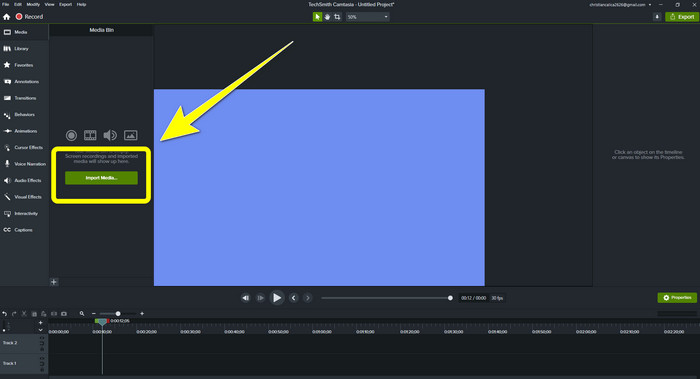The image size is (700, 379).
Task: Open the Favorites tab
Action: [x=24, y=65]
